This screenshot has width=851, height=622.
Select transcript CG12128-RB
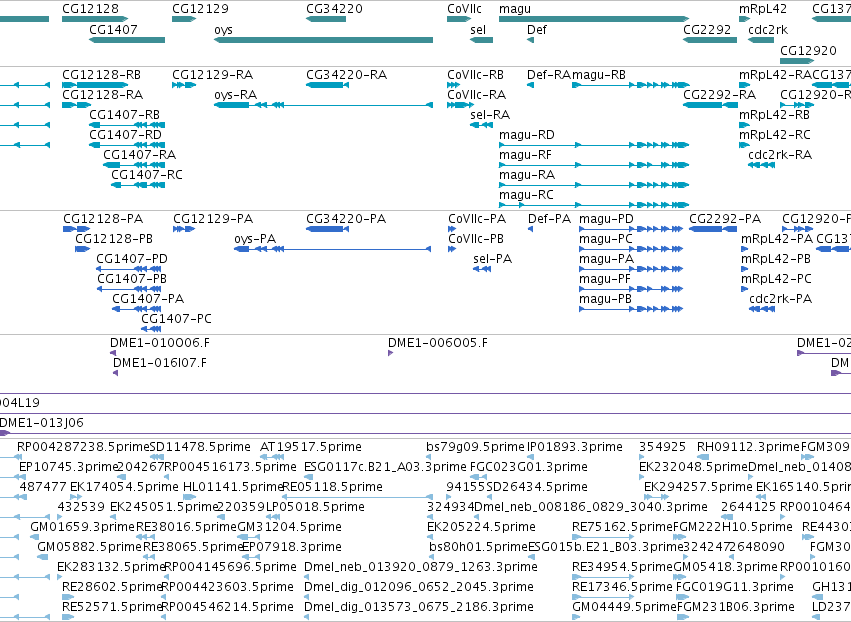click(x=101, y=75)
